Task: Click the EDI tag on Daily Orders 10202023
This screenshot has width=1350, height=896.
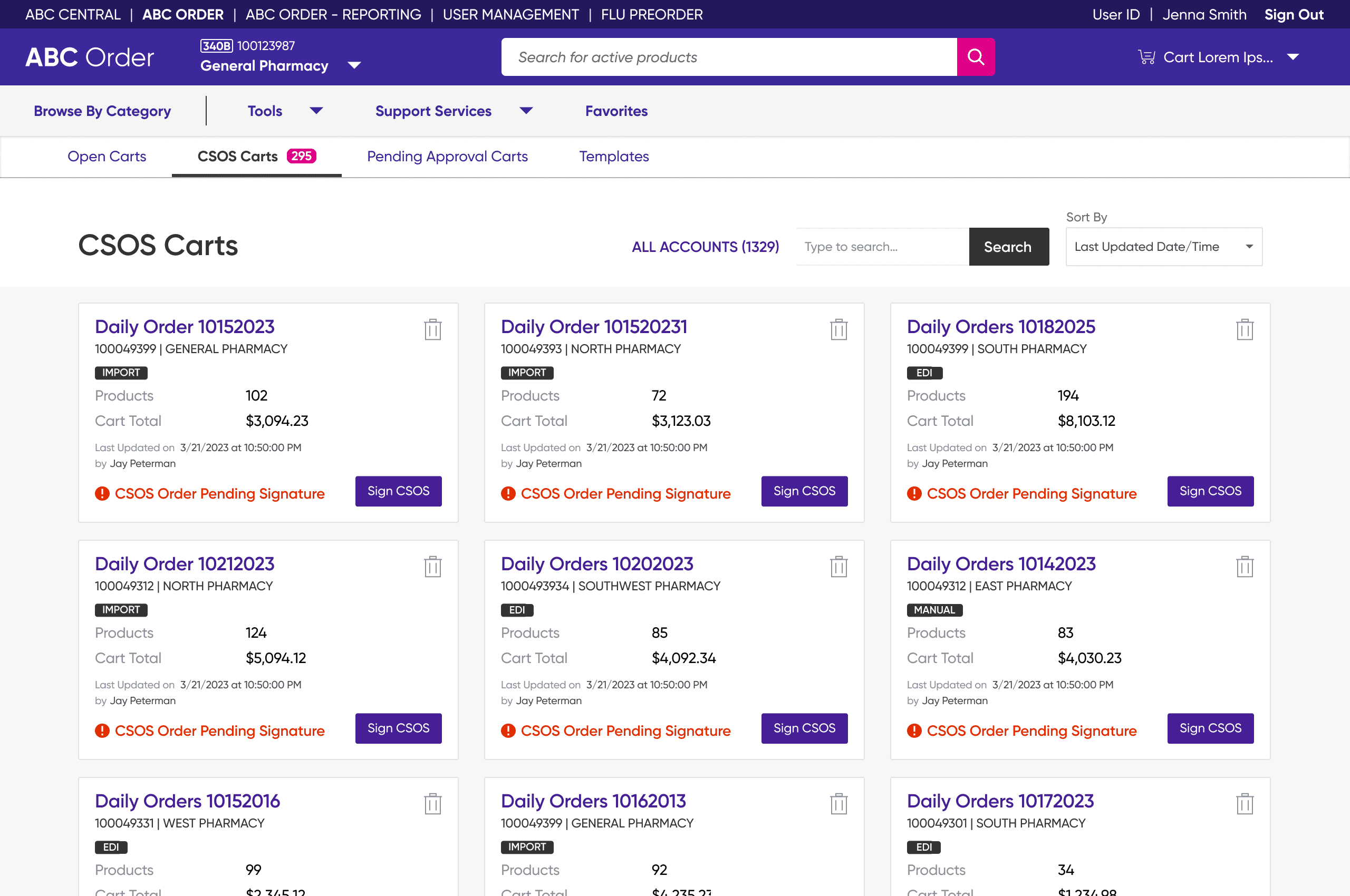Action: (x=517, y=610)
